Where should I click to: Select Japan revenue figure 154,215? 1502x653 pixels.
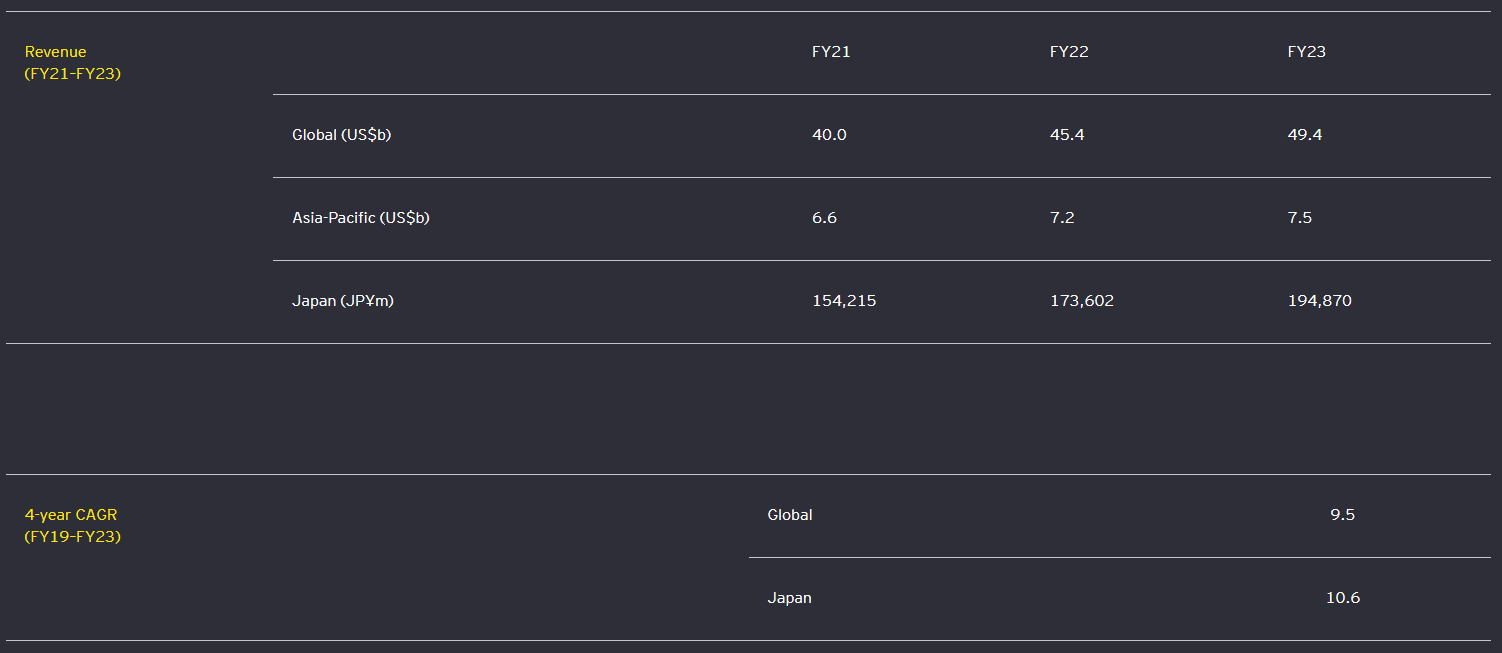(844, 301)
